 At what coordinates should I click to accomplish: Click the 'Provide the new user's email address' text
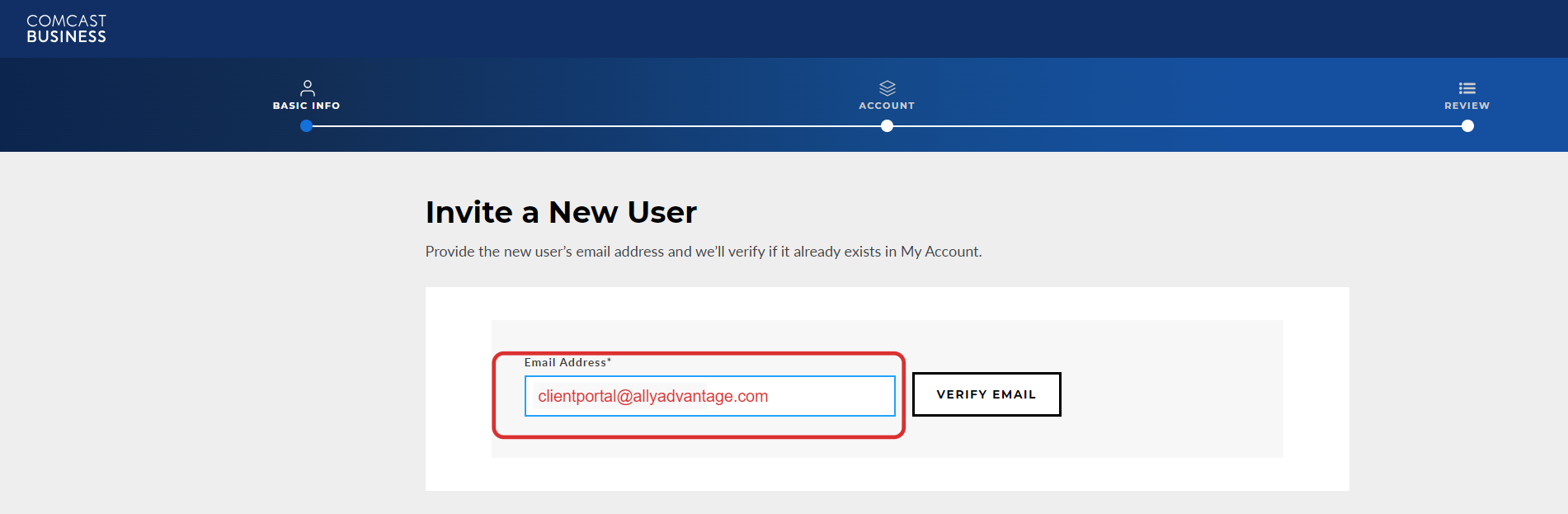tap(704, 252)
